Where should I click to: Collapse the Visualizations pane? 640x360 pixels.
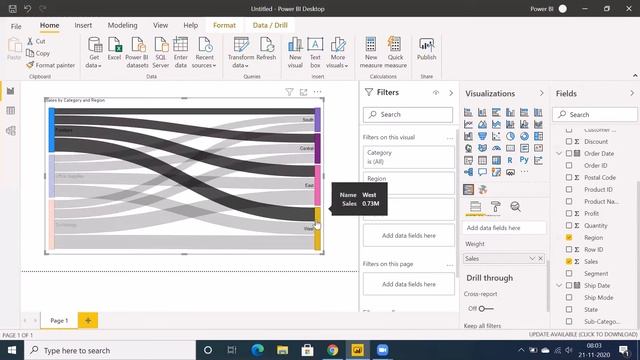coord(542,93)
